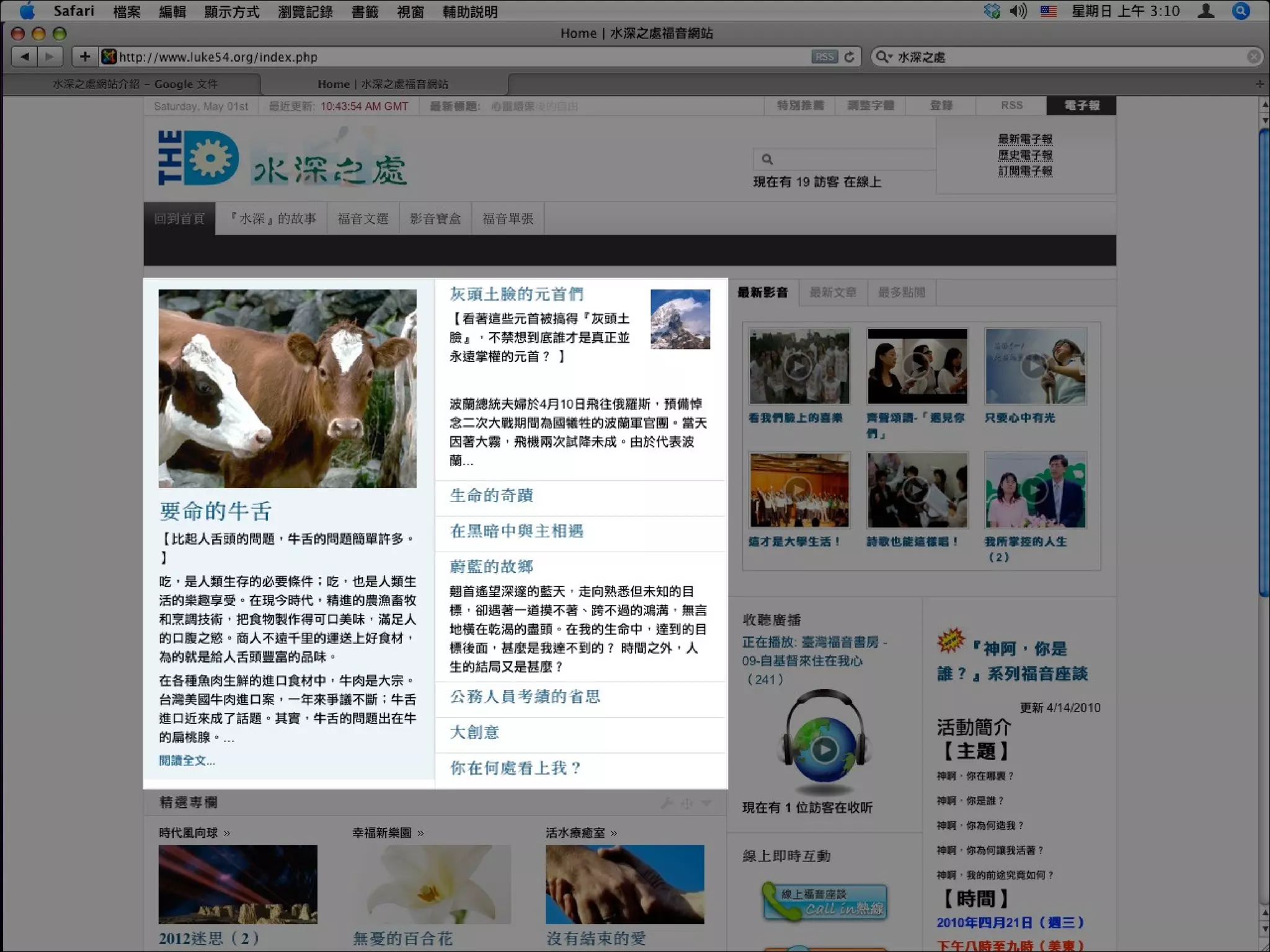The image size is (1270, 952).
Task: Open the 訂閱電子報 link
Action: [x=1024, y=171]
